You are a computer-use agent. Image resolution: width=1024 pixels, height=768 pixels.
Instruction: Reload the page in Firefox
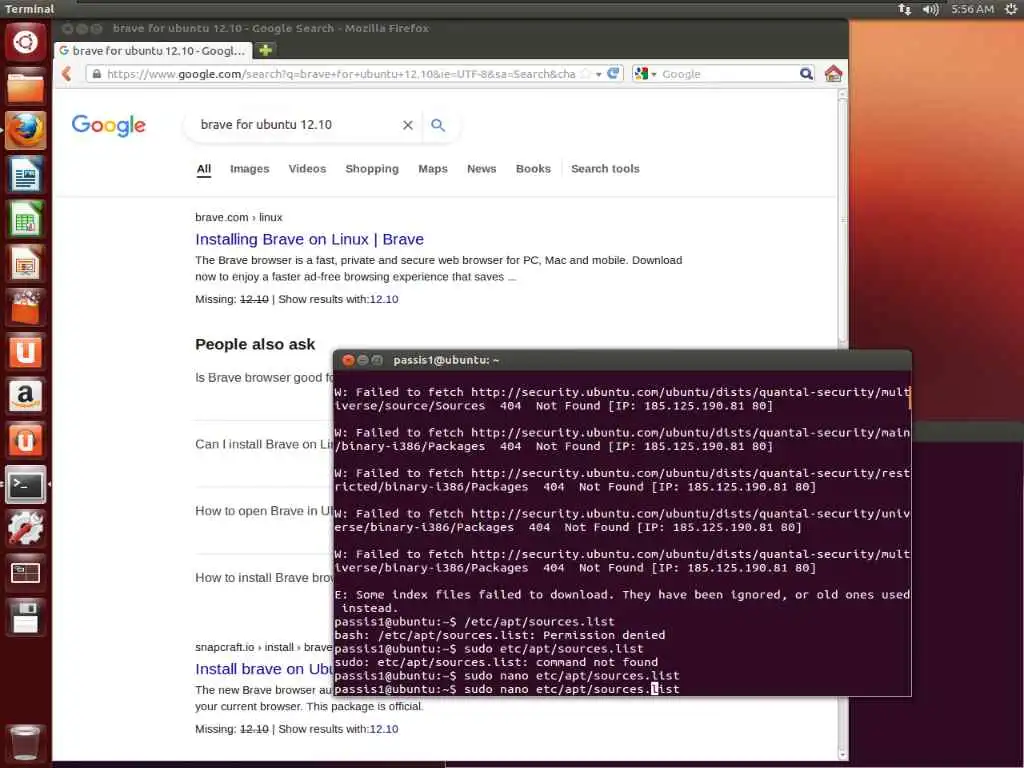point(613,73)
